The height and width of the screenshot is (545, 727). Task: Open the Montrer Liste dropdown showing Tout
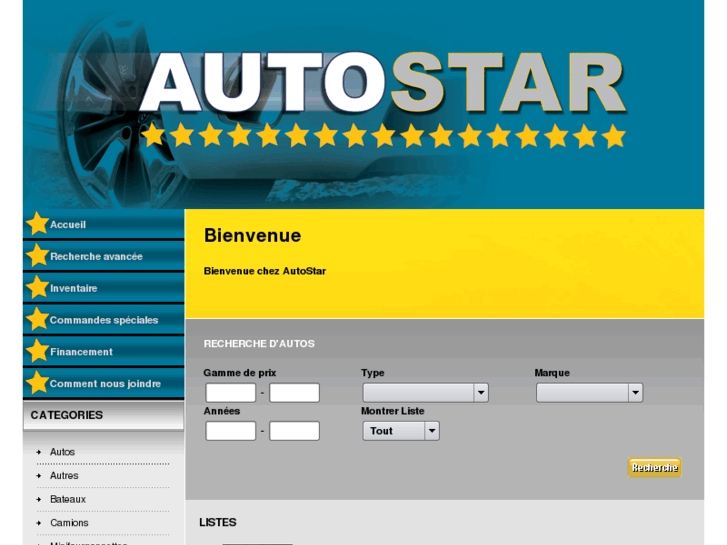pos(401,431)
